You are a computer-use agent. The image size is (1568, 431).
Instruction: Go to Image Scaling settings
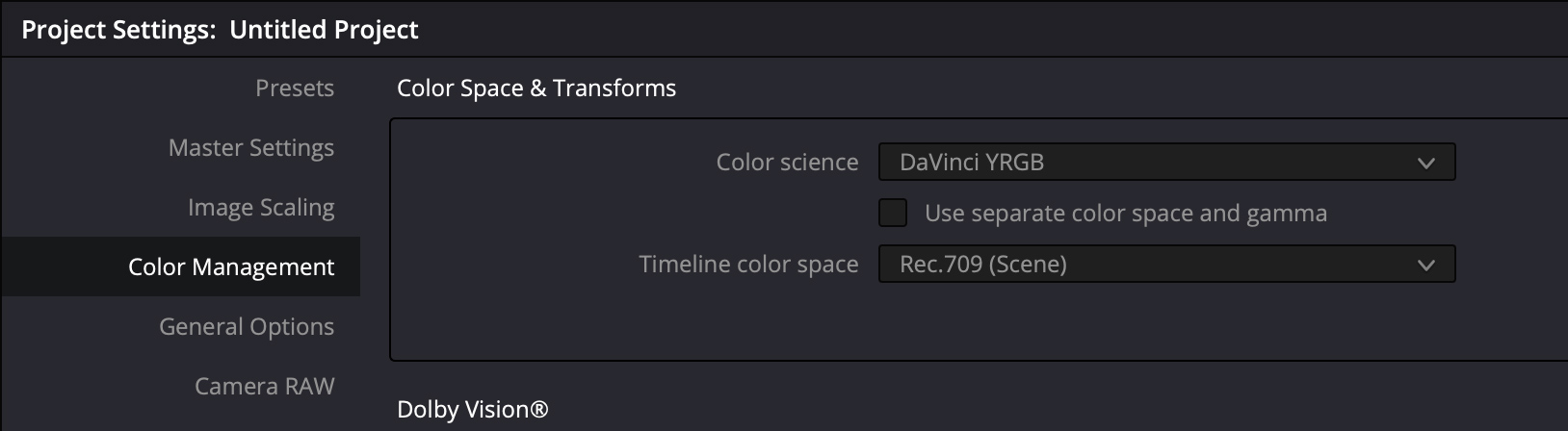260,208
